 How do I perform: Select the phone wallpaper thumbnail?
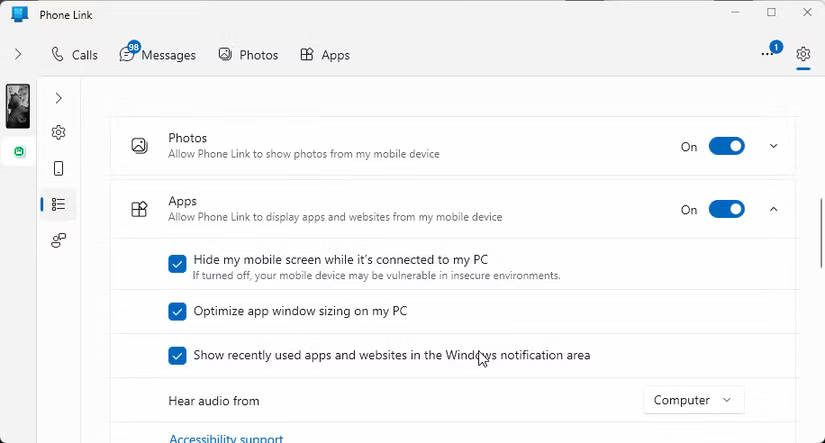(18, 106)
